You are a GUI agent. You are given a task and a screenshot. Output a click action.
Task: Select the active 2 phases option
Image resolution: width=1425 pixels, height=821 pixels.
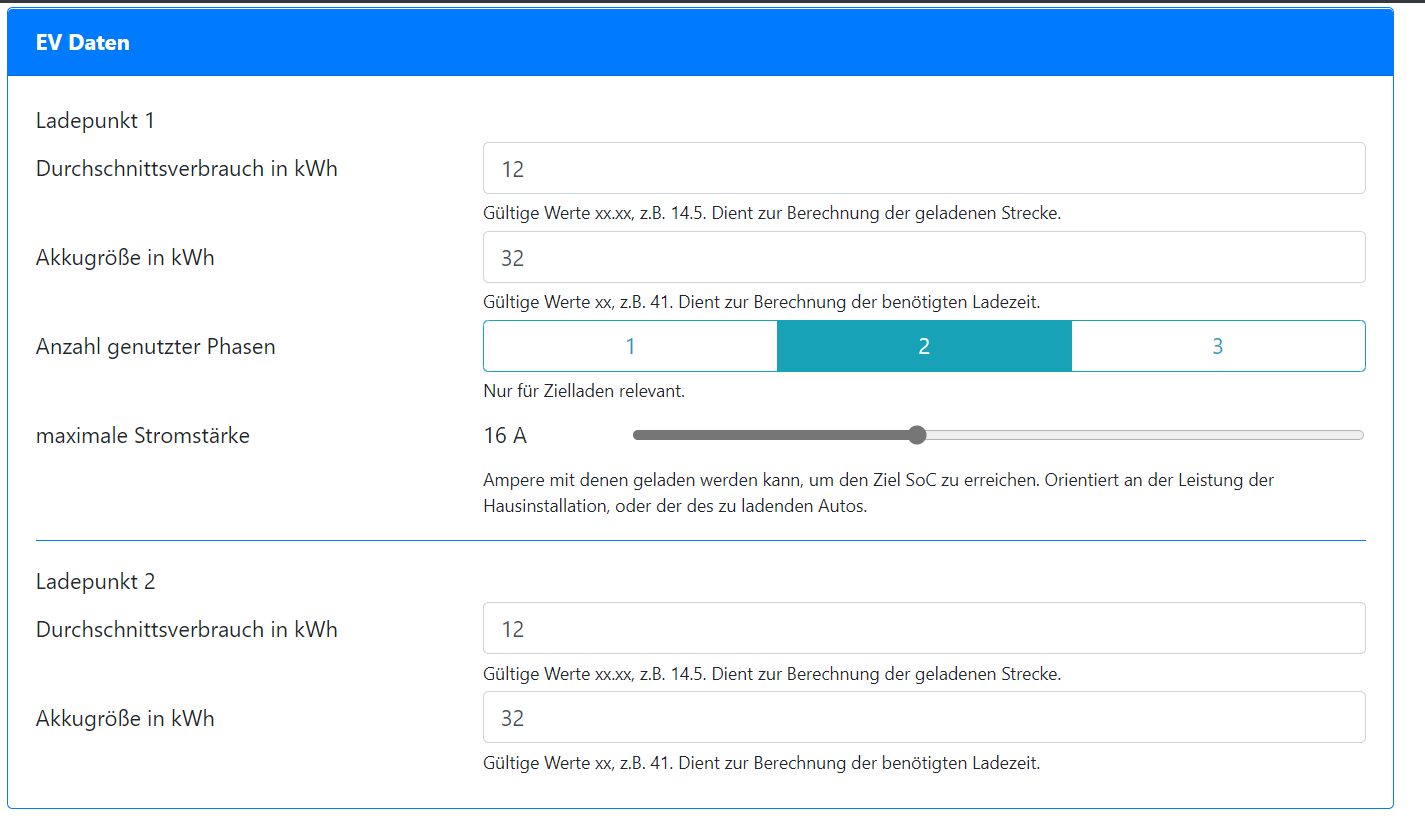point(924,346)
